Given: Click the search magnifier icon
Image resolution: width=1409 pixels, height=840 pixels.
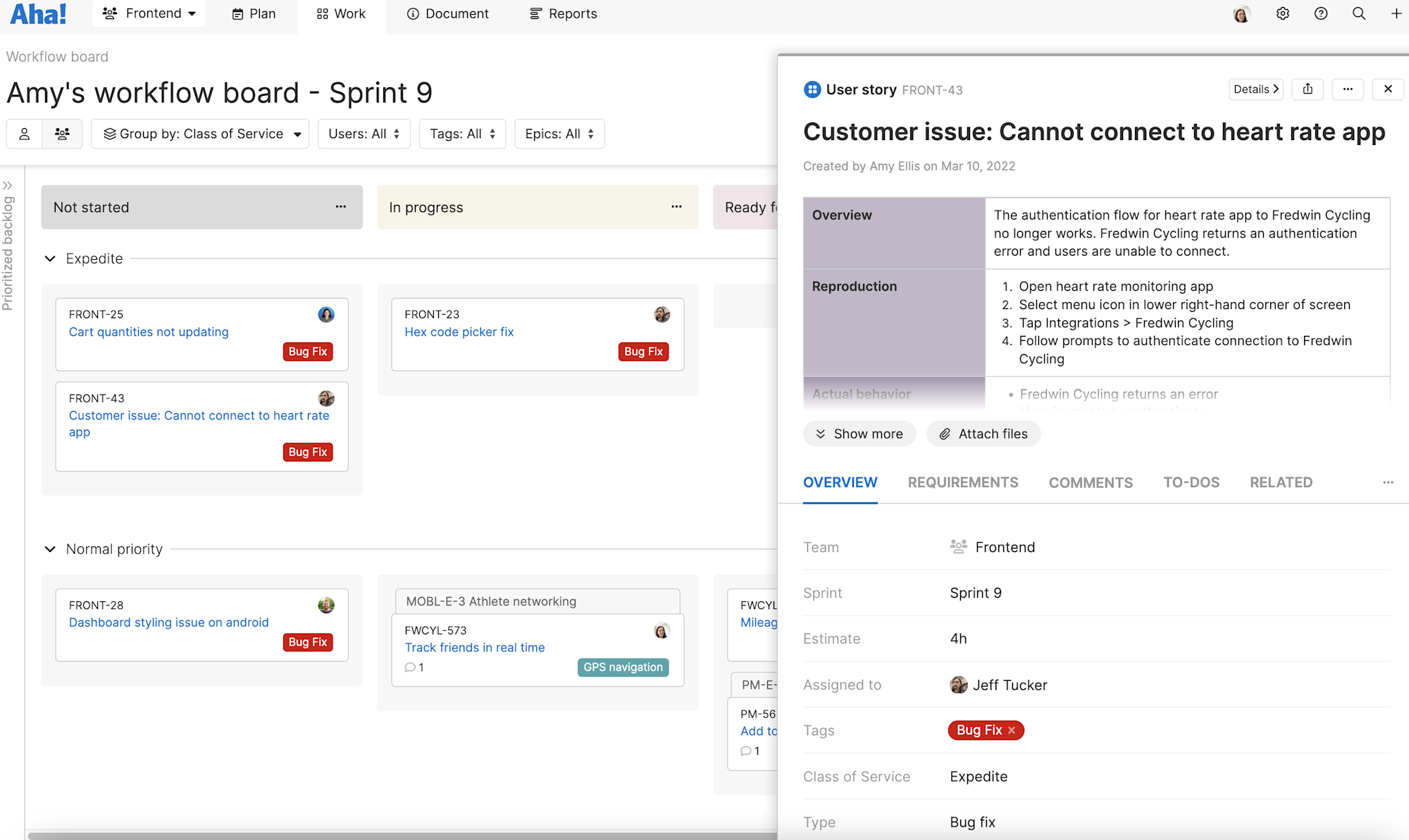Looking at the screenshot, I should pos(1359,13).
